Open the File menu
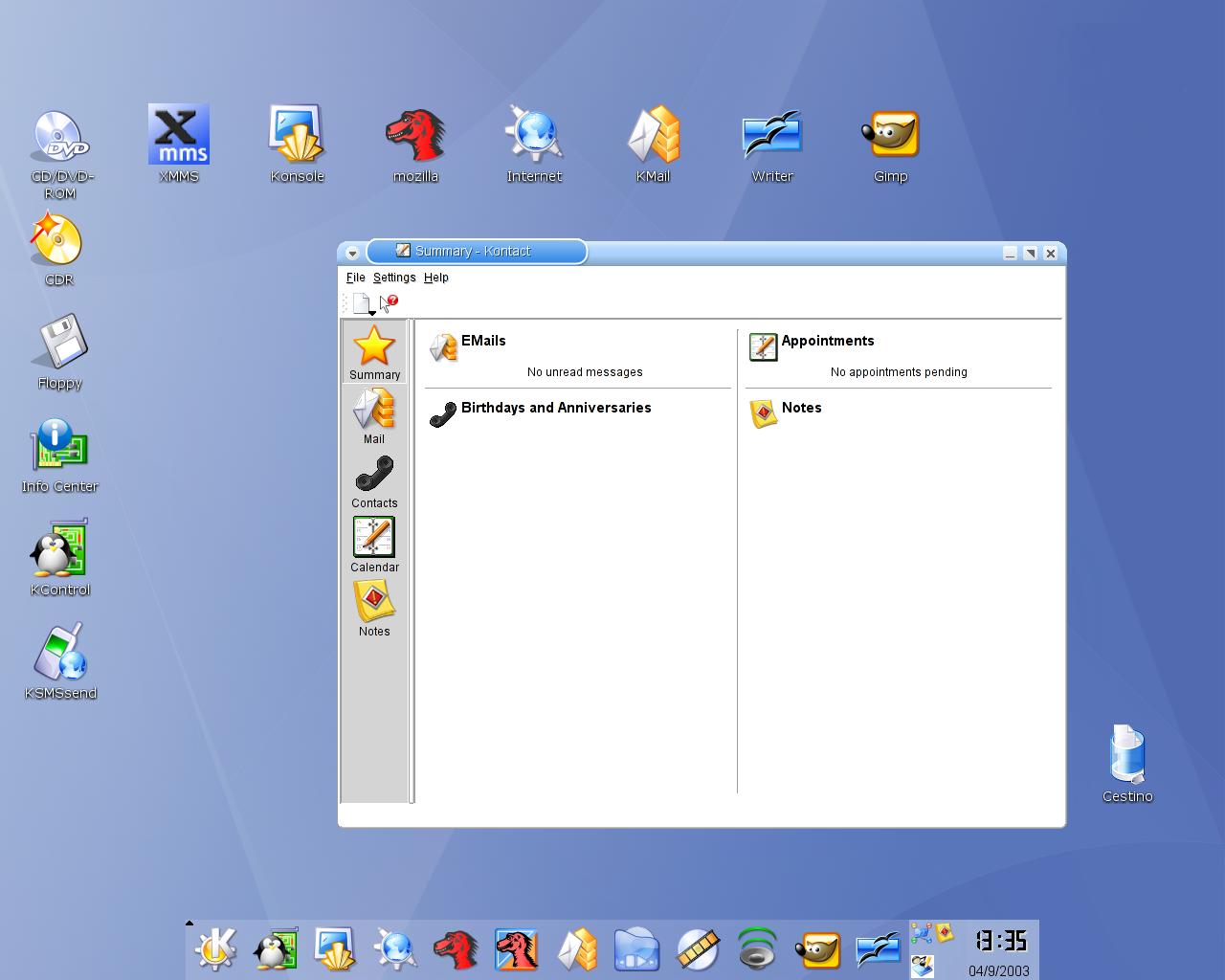This screenshot has height=980, width=1225. pyautogui.click(x=355, y=278)
